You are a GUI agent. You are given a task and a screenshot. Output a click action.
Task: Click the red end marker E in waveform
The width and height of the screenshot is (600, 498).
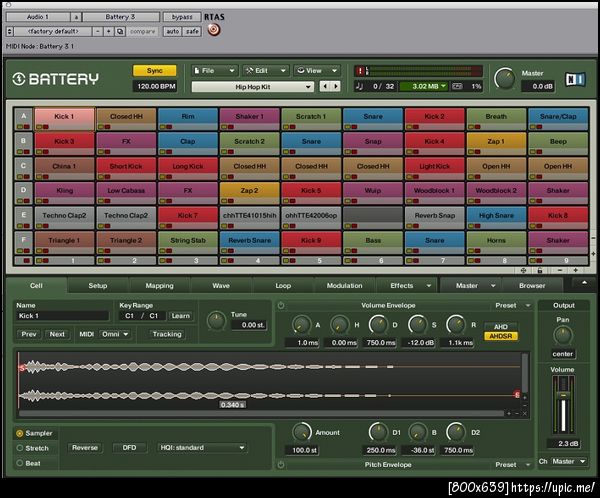[x=517, y=394]
